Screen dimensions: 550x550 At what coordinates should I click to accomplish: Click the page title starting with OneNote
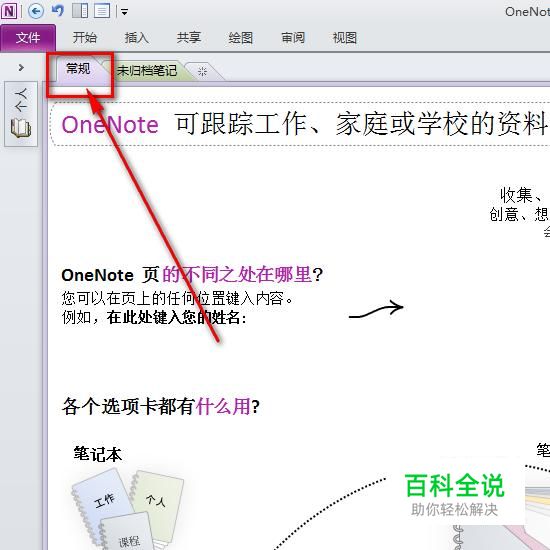point(304,125)
